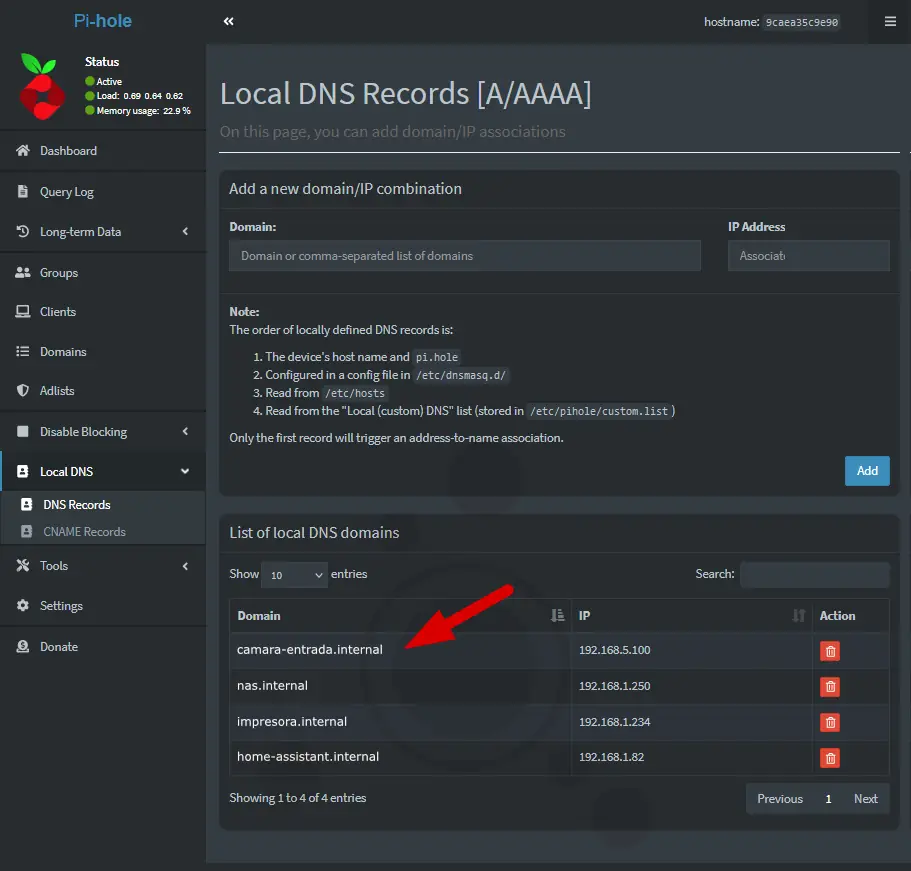Sort by IP column sort icon
The height and width of the screenshot is (871, 911).
(799, 615)
